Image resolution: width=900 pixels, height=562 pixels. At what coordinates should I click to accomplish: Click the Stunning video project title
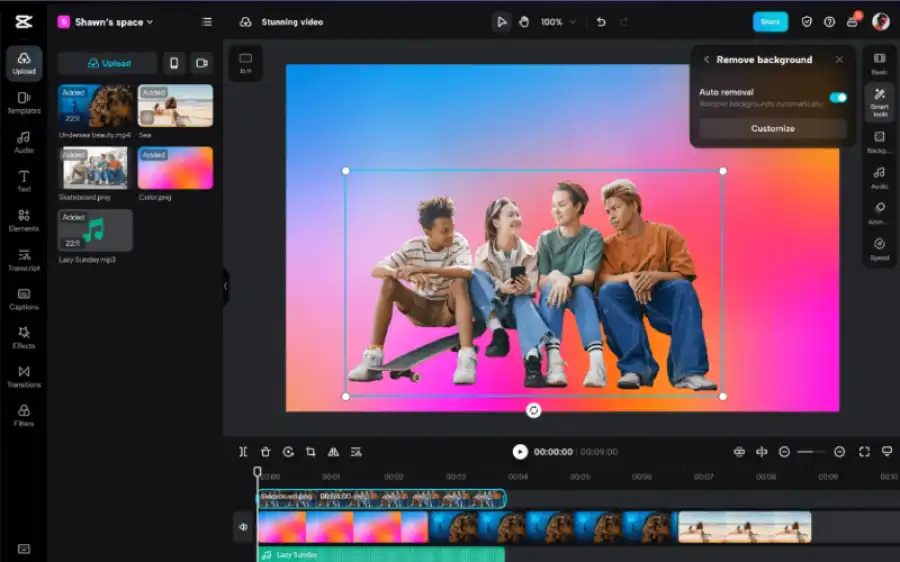(292, 22)
